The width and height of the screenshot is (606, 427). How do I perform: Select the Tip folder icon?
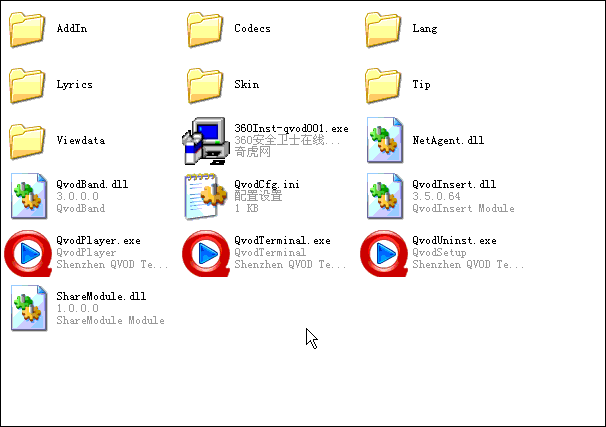point(383,85)
